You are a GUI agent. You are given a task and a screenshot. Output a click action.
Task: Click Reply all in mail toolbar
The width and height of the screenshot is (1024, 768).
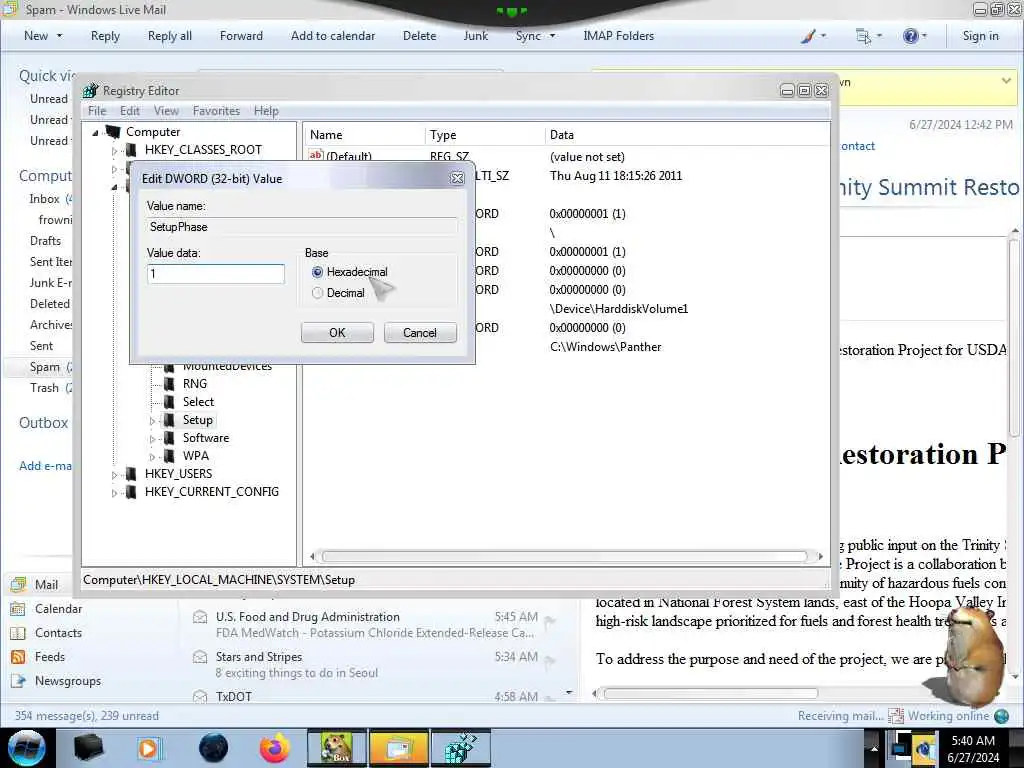click(x=170, y=36)
